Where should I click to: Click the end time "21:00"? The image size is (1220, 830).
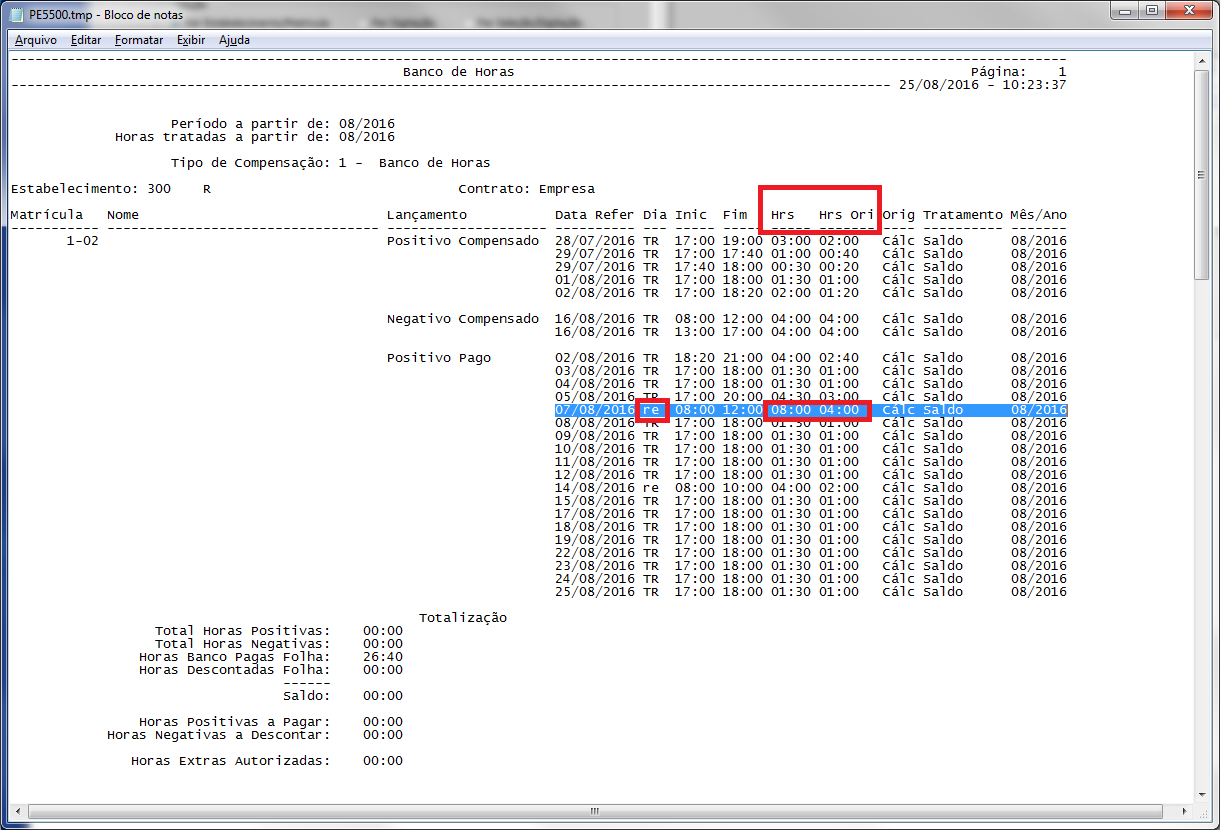click(x=743, y=358)
